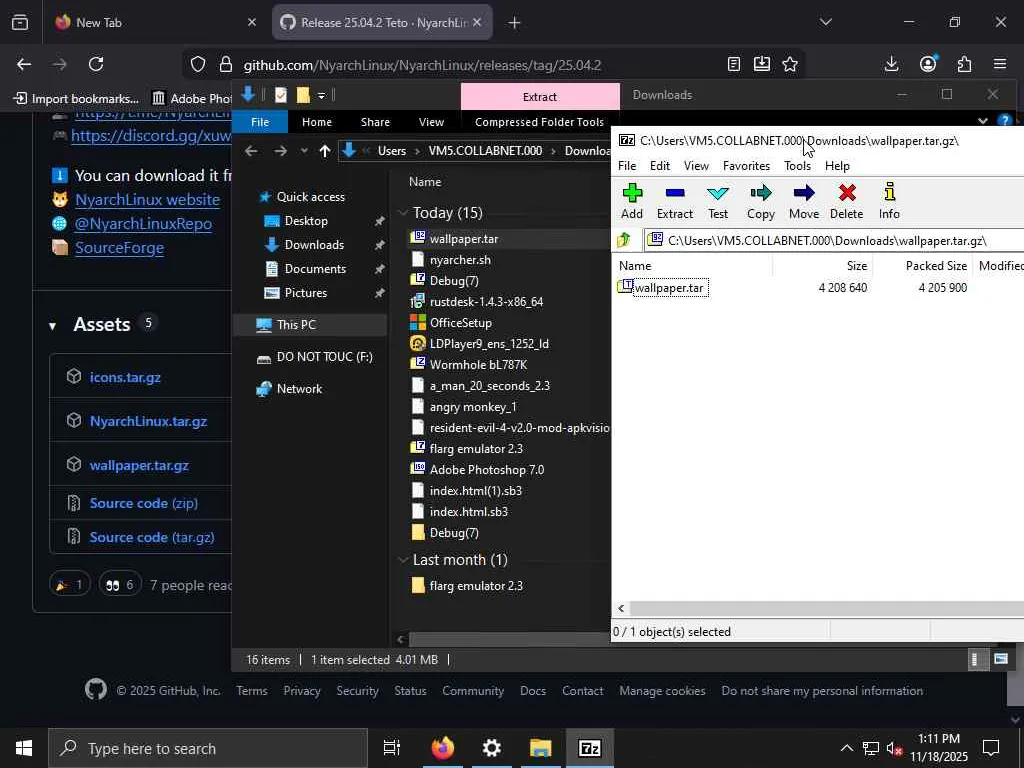Viewport: 1024px width, 768px height.
Task: Select This PC in navigation pane
Action: [296, 325]
